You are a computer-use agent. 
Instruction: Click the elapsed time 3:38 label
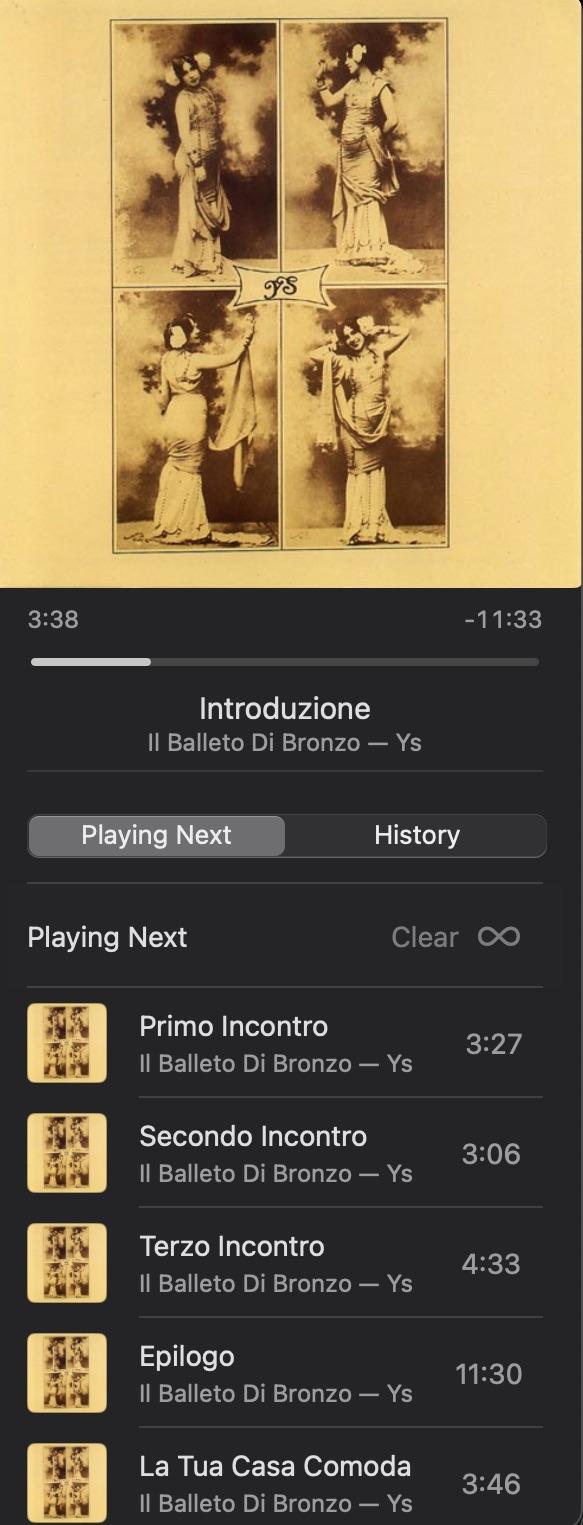(x=53, y=619)
